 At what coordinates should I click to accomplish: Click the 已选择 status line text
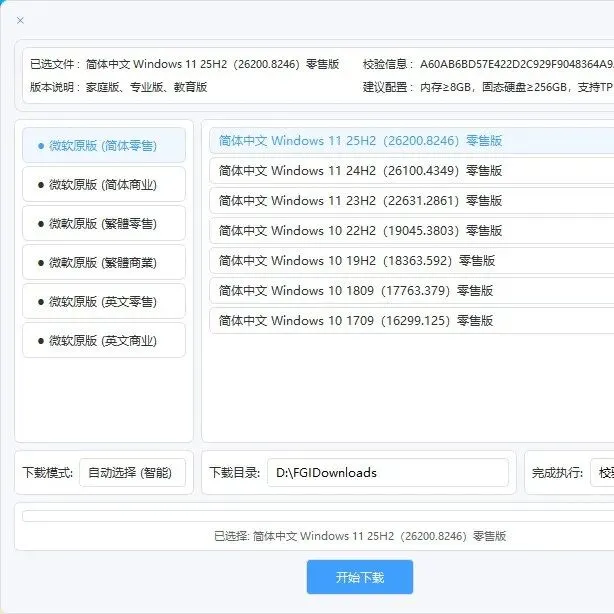point(360,536)
